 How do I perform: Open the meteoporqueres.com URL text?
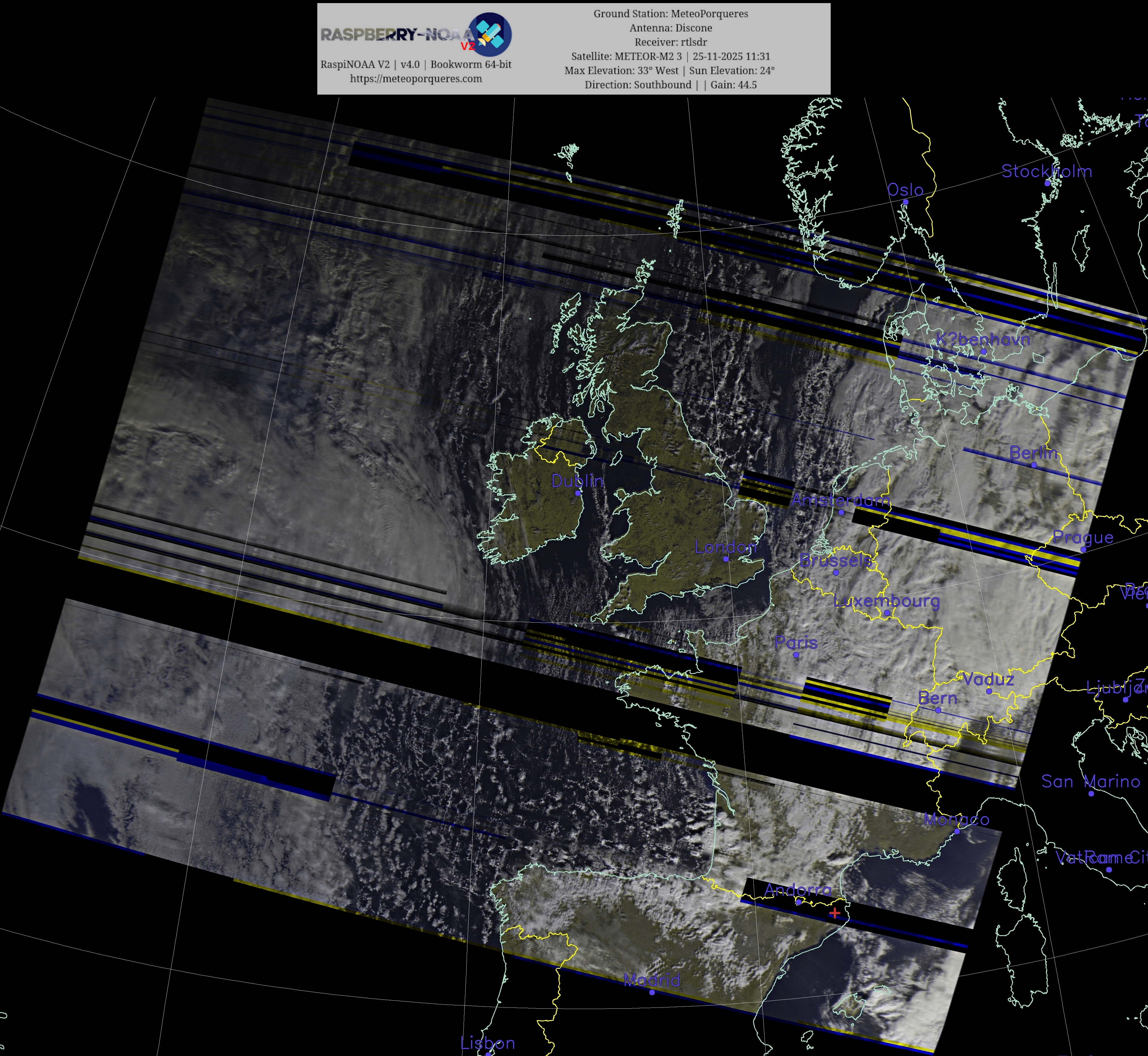coord(416,79)
